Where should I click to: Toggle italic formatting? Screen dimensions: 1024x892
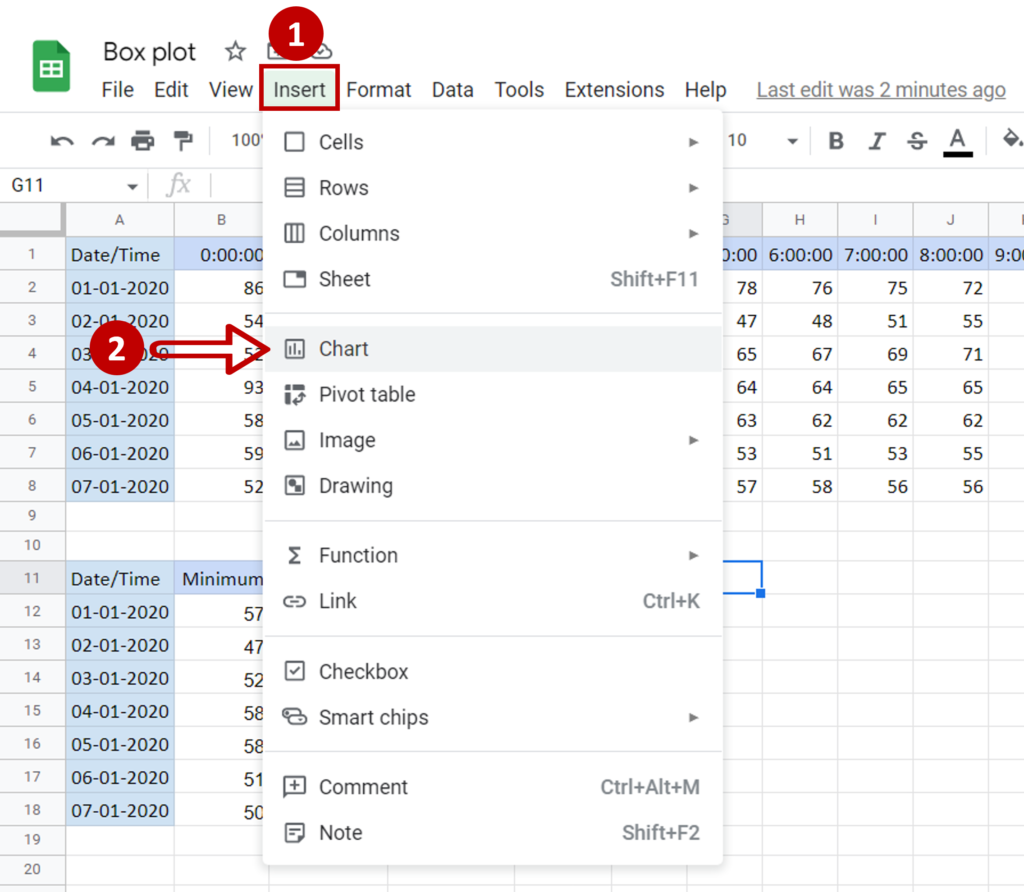pos(876,141)
